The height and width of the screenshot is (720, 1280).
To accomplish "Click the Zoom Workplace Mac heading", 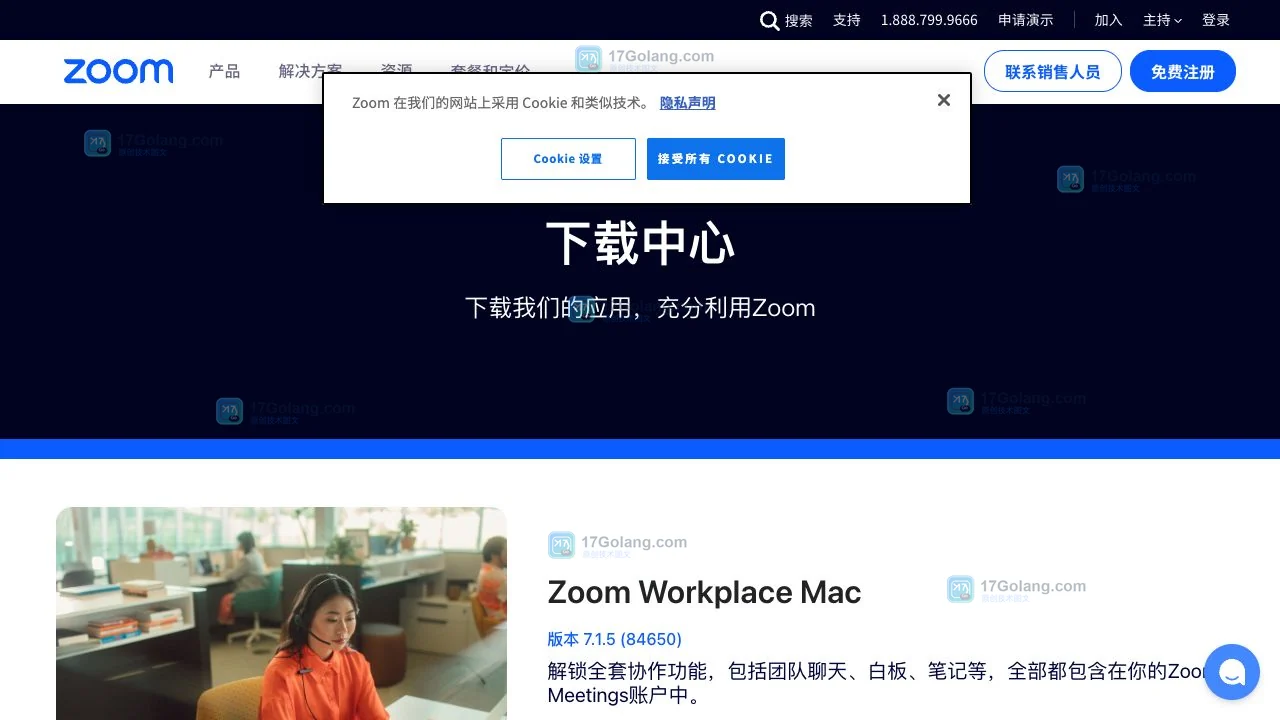I will (704, 592).
